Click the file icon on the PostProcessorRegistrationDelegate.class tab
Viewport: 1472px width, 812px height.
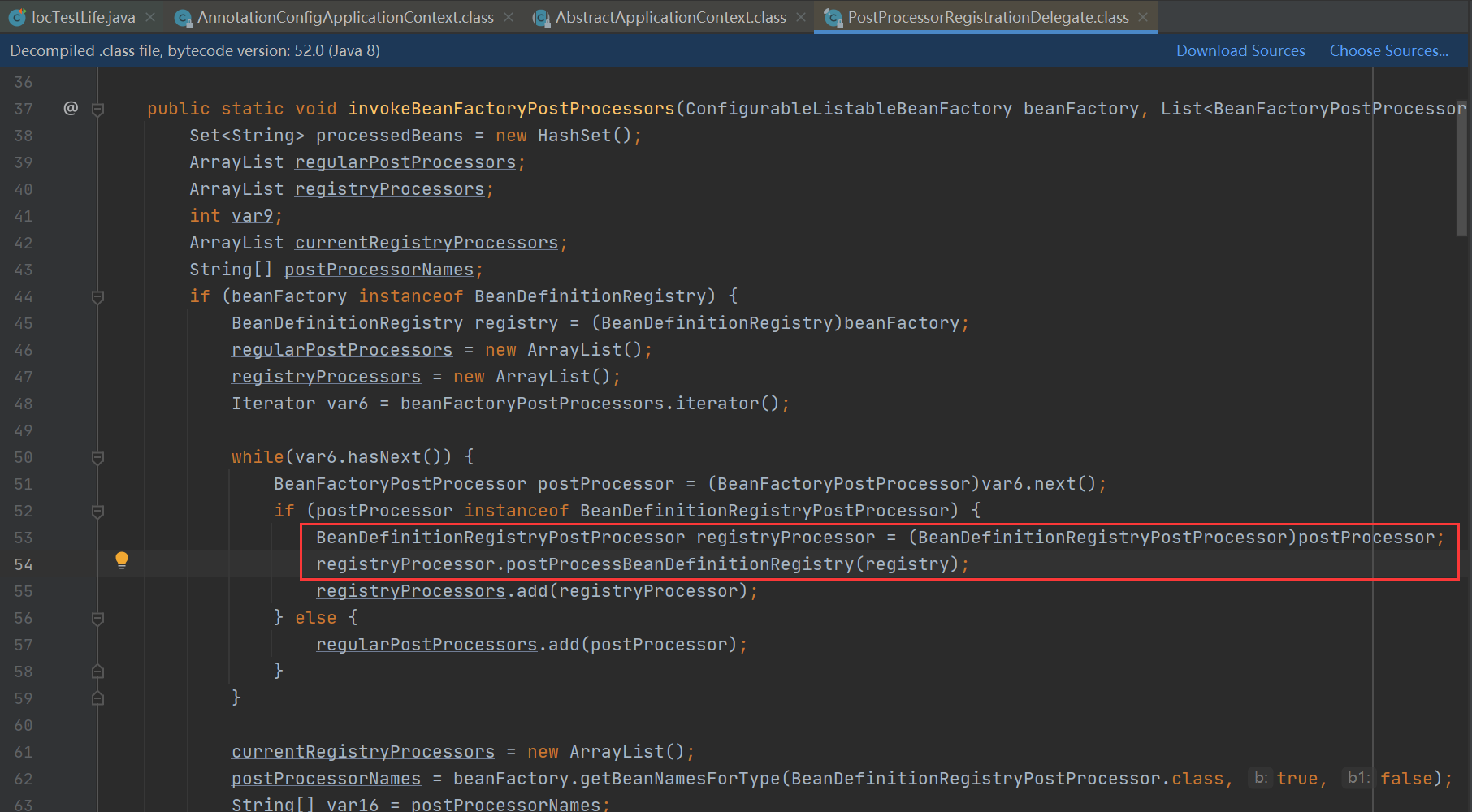tap(833, 17)
